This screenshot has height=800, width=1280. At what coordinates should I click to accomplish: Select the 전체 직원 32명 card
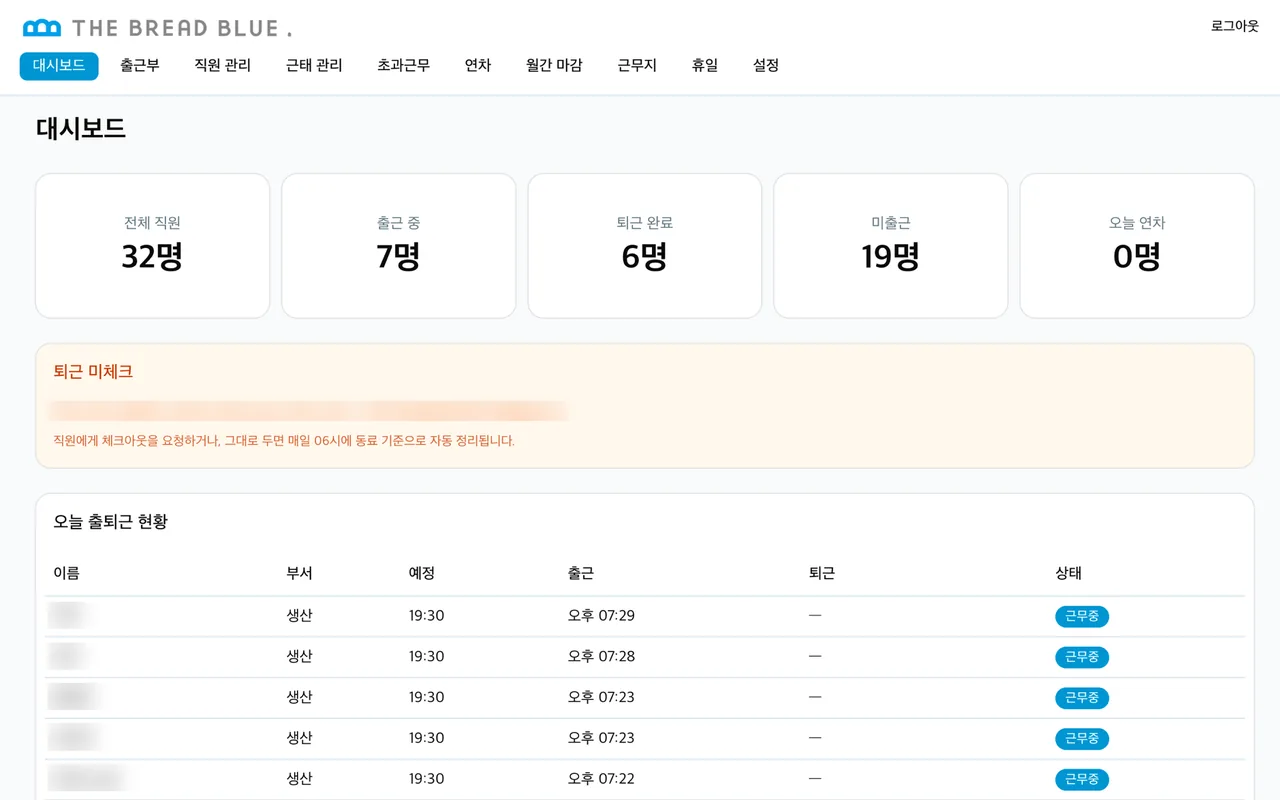pyautogui.click(x=152, y=246)
